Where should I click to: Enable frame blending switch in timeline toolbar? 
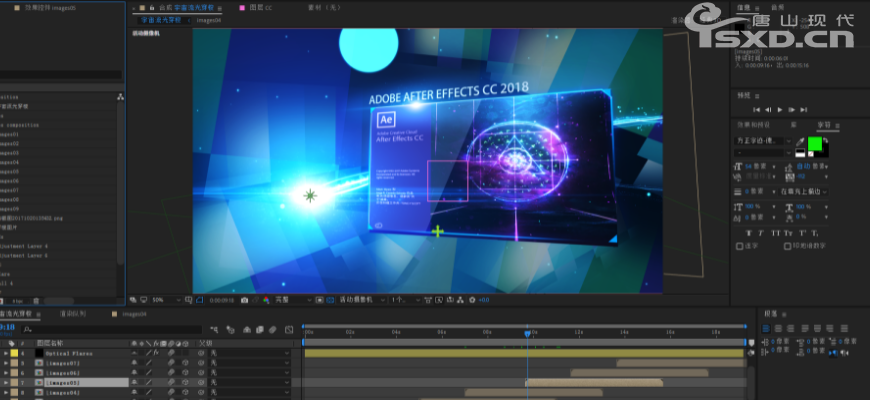260,330
